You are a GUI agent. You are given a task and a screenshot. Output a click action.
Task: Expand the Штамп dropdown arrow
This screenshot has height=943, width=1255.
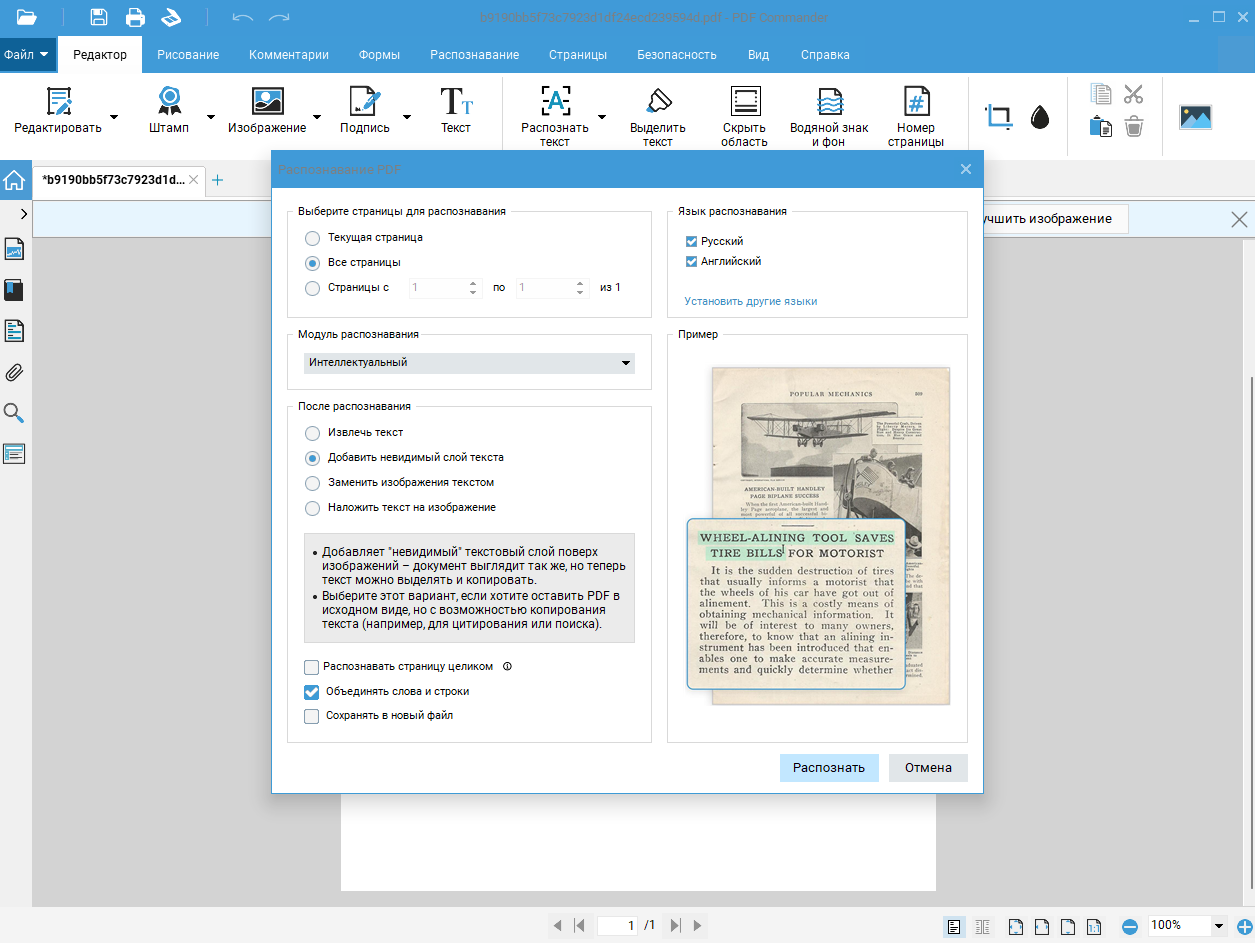click(x=211, y=117)
